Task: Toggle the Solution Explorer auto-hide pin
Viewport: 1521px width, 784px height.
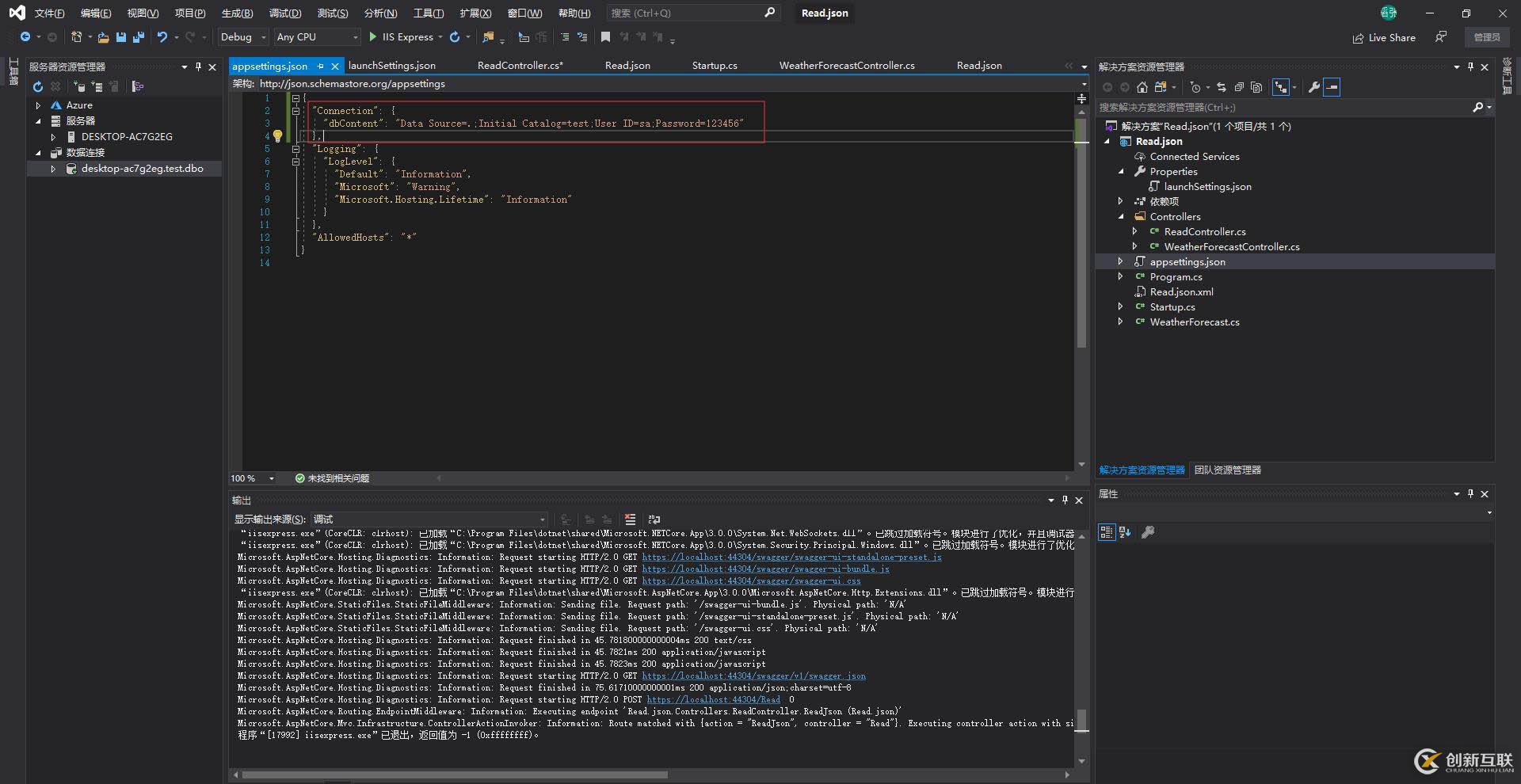Action: coord(1471,67)
